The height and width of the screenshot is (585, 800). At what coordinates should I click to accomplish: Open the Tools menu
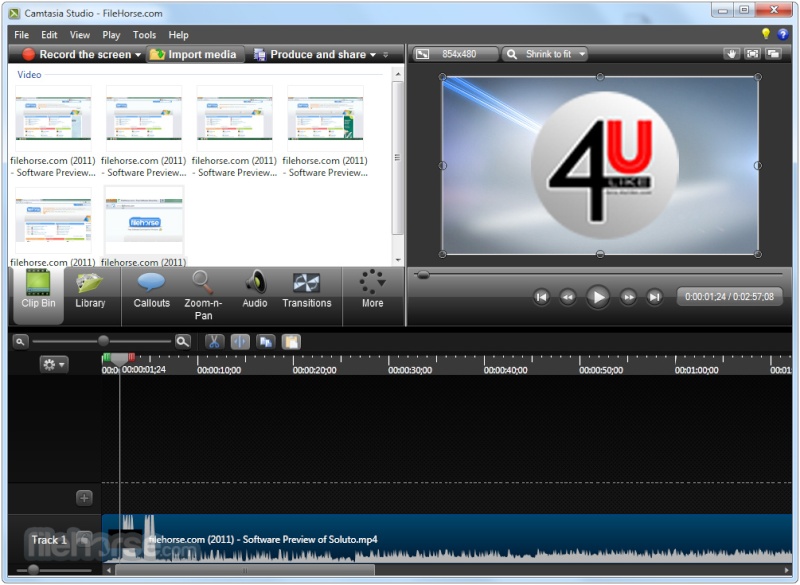(144, 35)
